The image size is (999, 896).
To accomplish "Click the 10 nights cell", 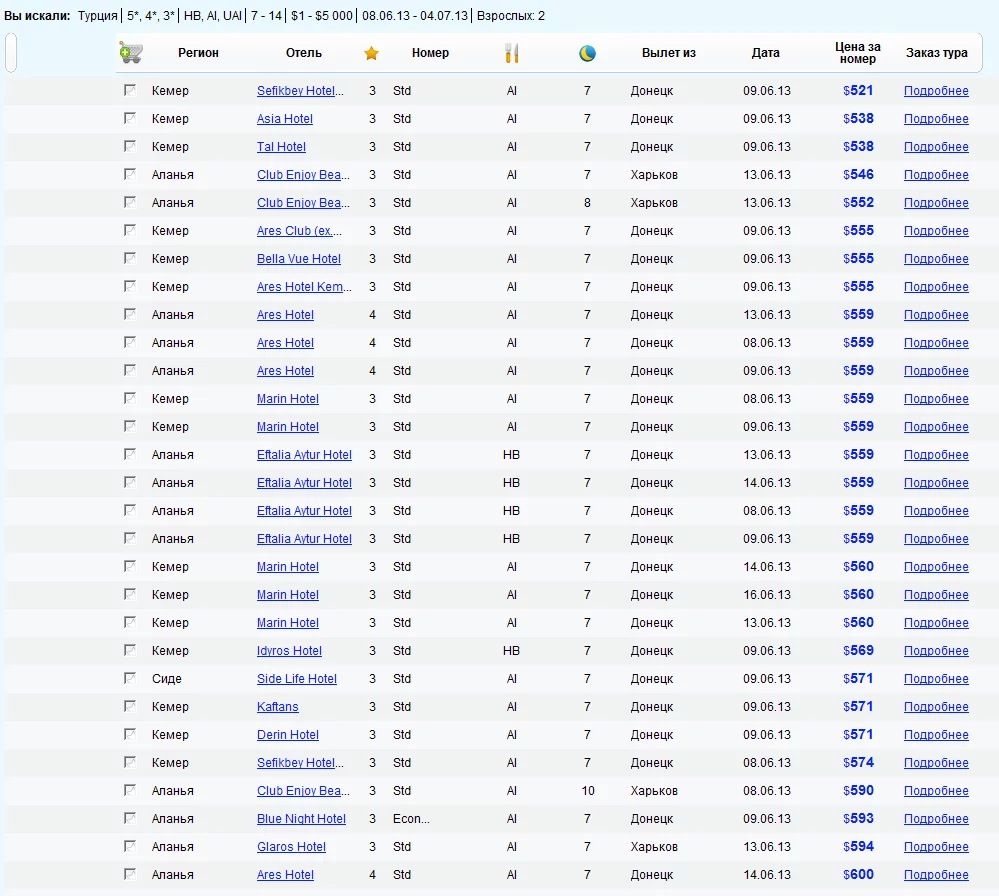I will click(x=587, y=791).
